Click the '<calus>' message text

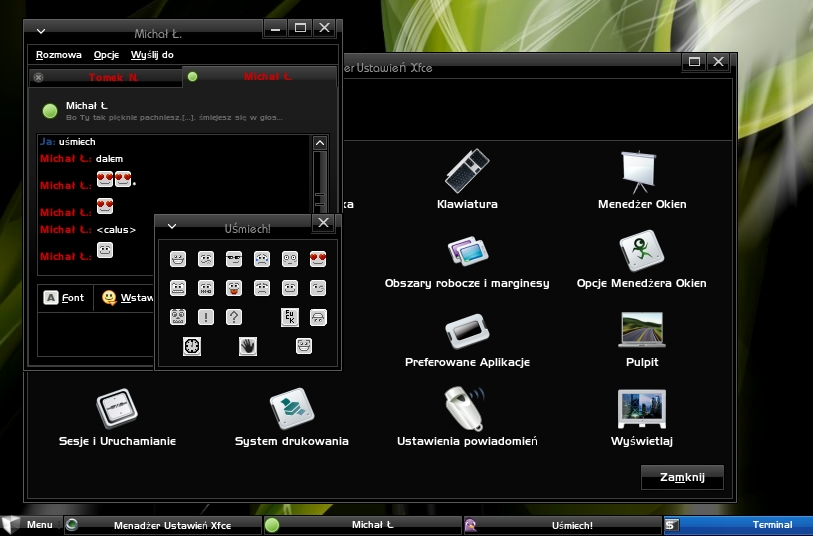[116, 230]
